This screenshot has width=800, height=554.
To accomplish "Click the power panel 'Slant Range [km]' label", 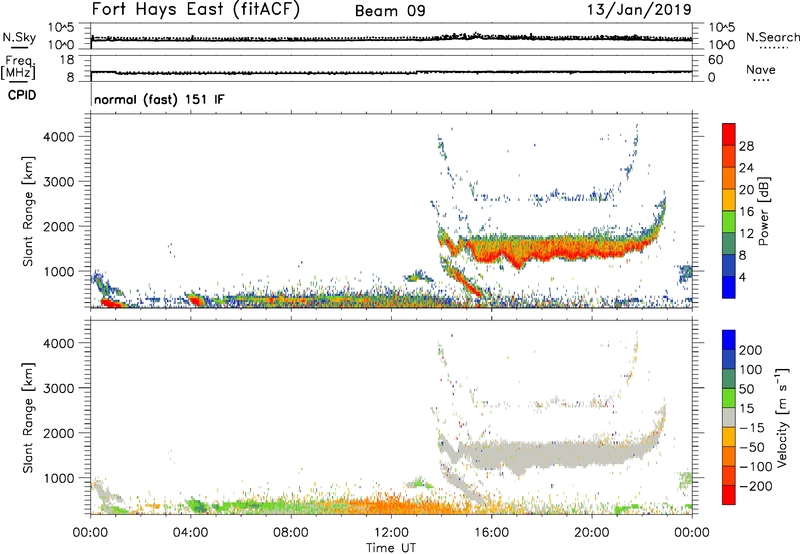I will click(28, 211).
